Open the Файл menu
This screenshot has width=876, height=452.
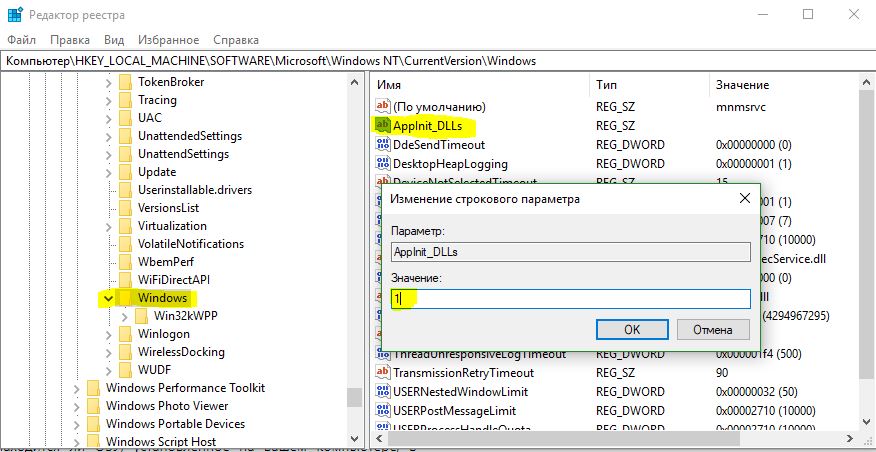pyautogui.click(x=22, y=40)
